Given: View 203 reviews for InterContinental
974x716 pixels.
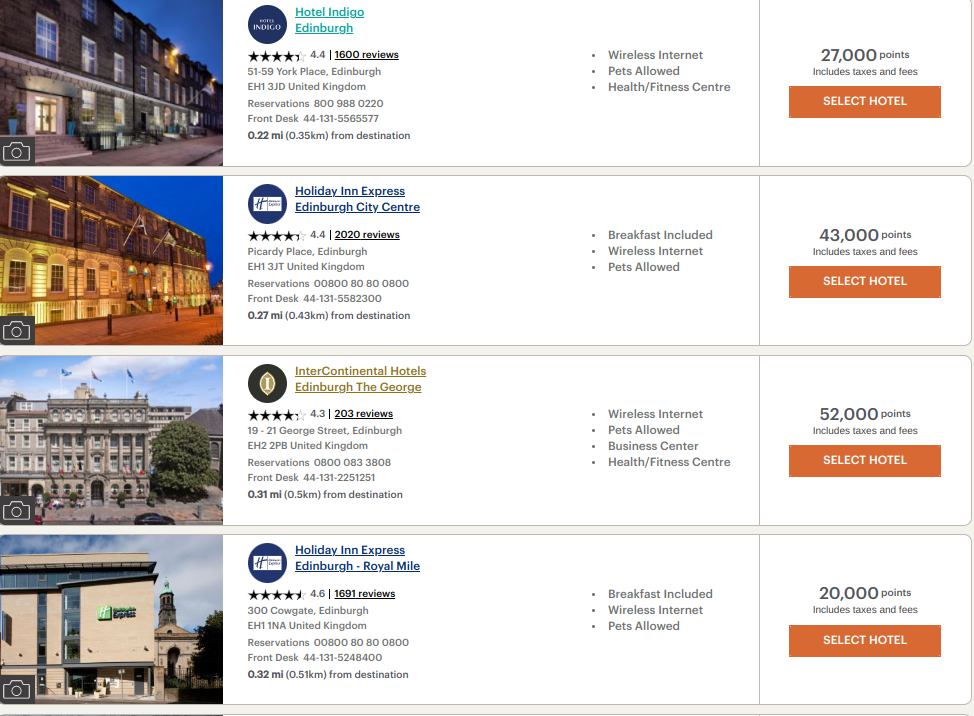Looking at the screenshot, I should 363,414.
